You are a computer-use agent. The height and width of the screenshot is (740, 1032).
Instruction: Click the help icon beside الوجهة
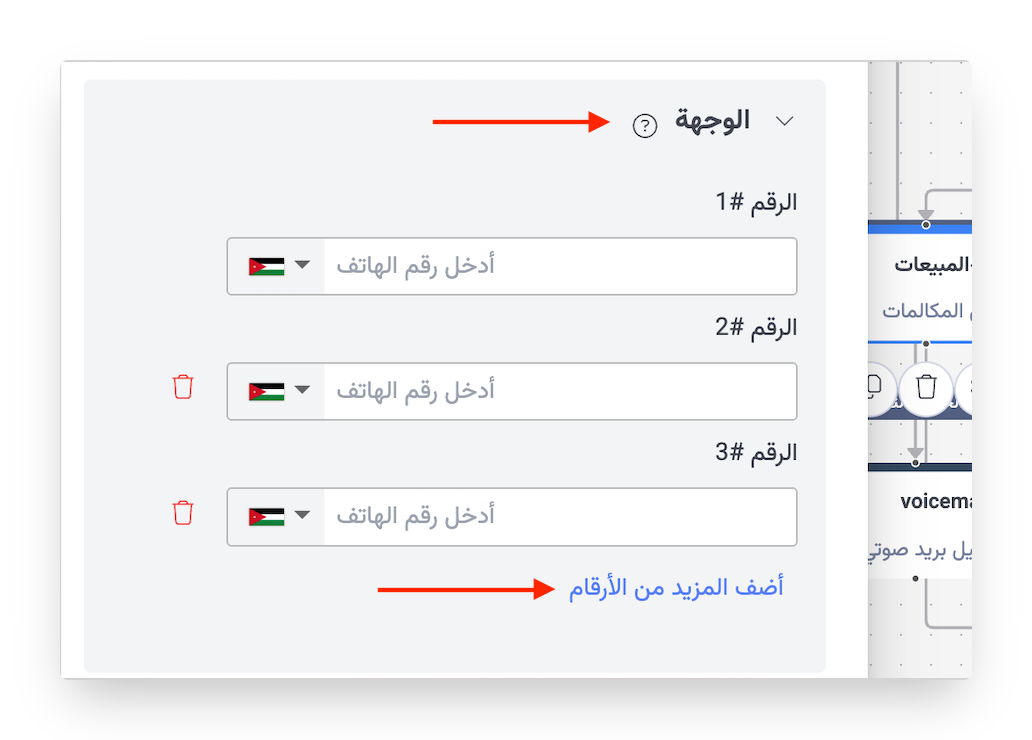pyautogui.click(x=645, y=126)
